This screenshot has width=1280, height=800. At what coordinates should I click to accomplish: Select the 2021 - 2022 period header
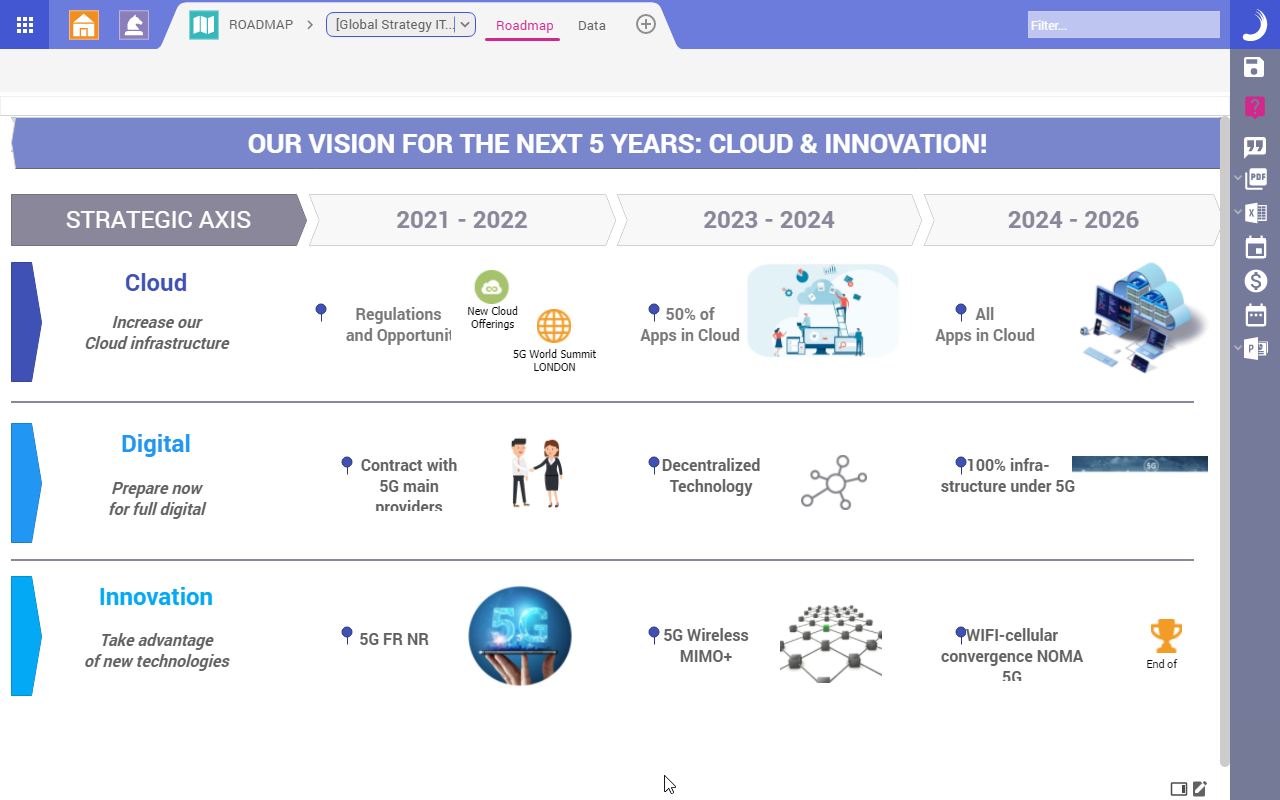pos(462,220)
